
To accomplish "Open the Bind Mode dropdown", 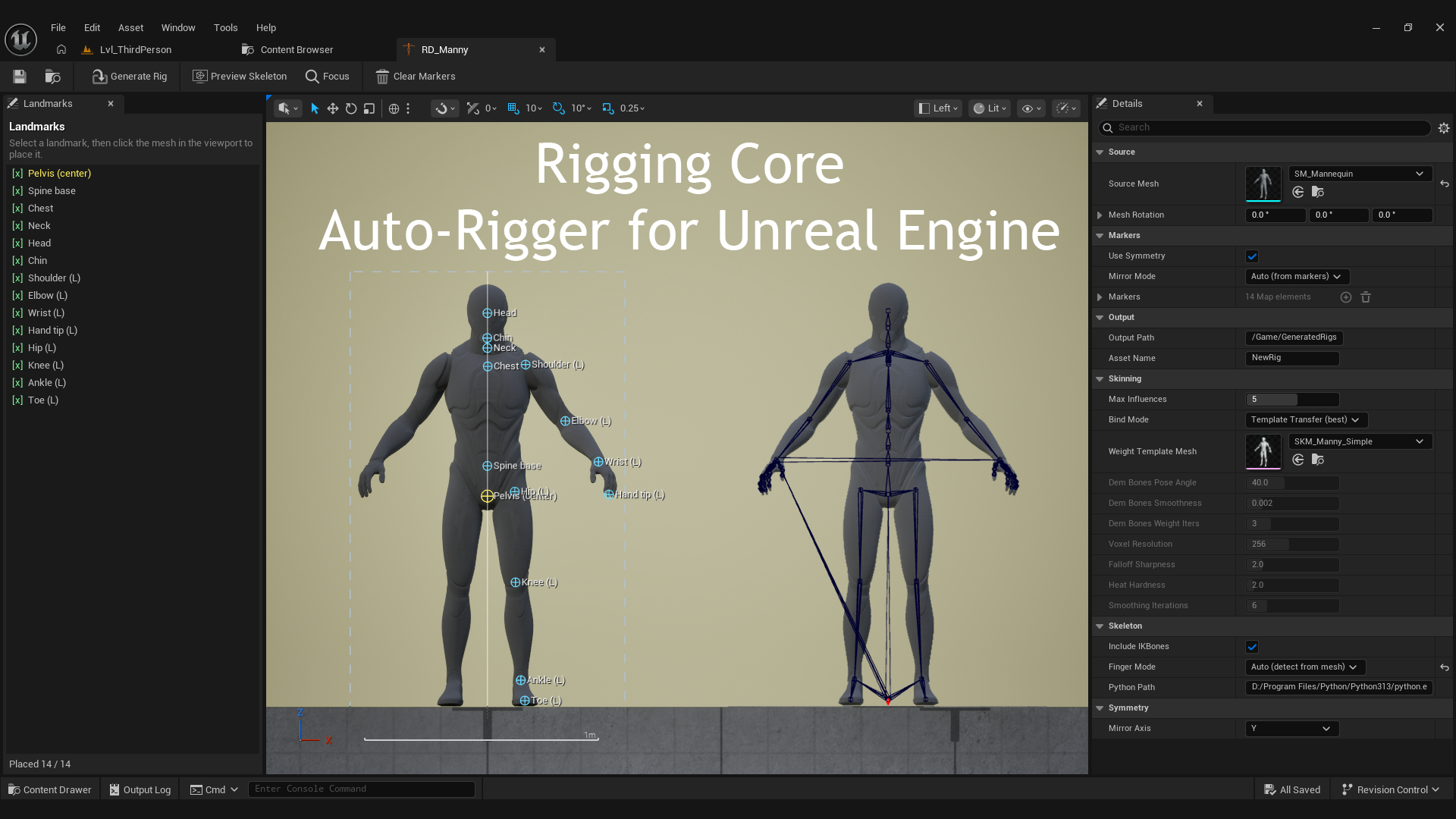I will click(x=1306, y=420).
